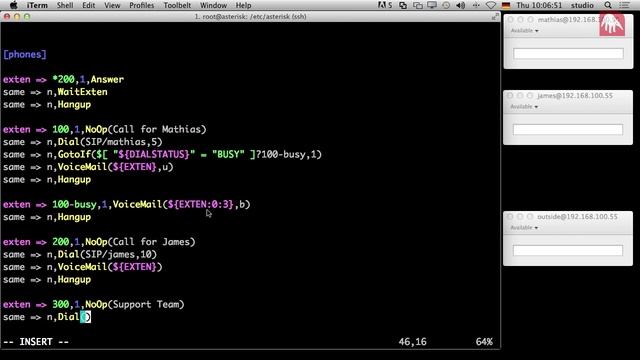Image resolution: width=640 pixels, height=360 pixels.
Task: Click the 100-busy extension label
Action: click(74, 204)
